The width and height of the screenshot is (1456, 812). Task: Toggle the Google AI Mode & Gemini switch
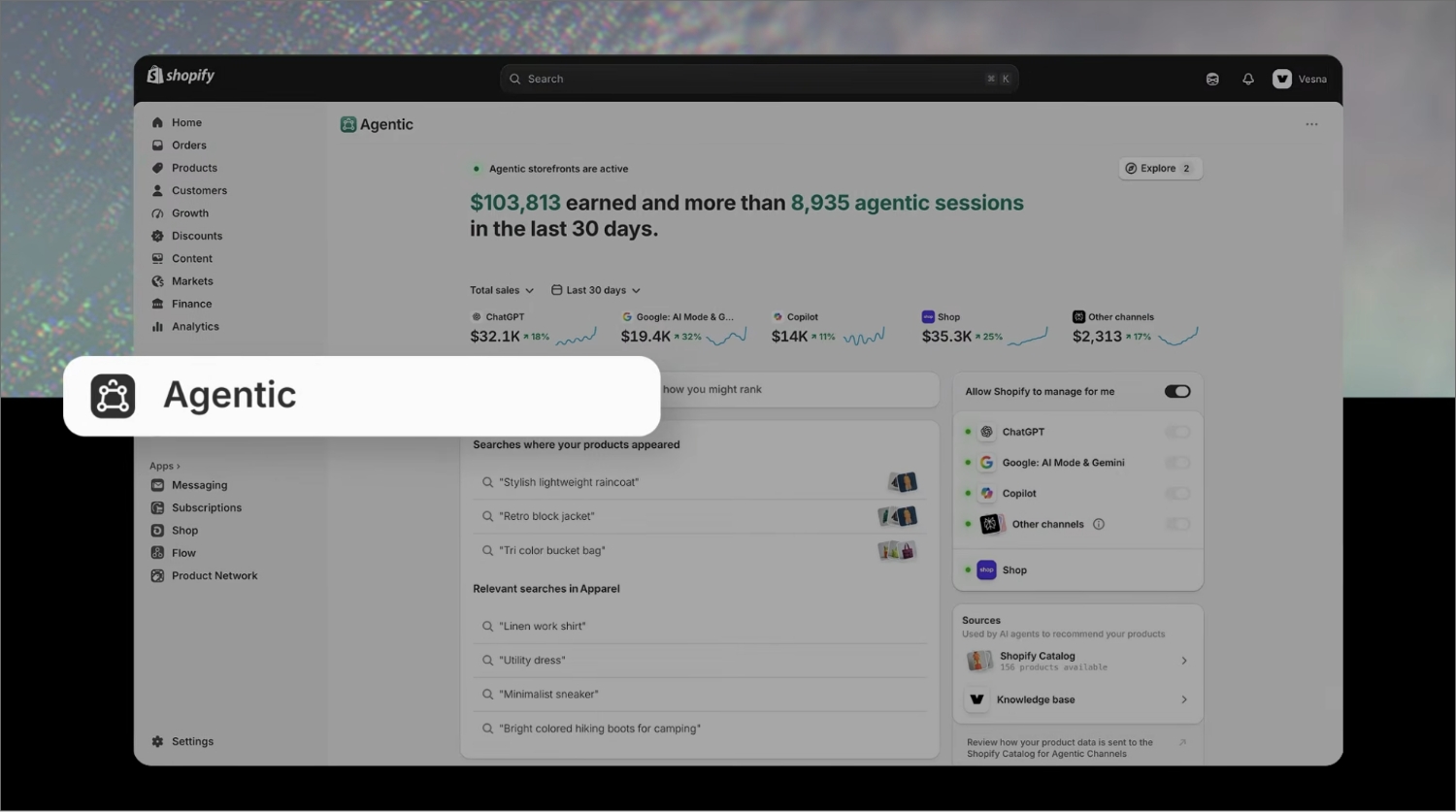[1177, 463]
